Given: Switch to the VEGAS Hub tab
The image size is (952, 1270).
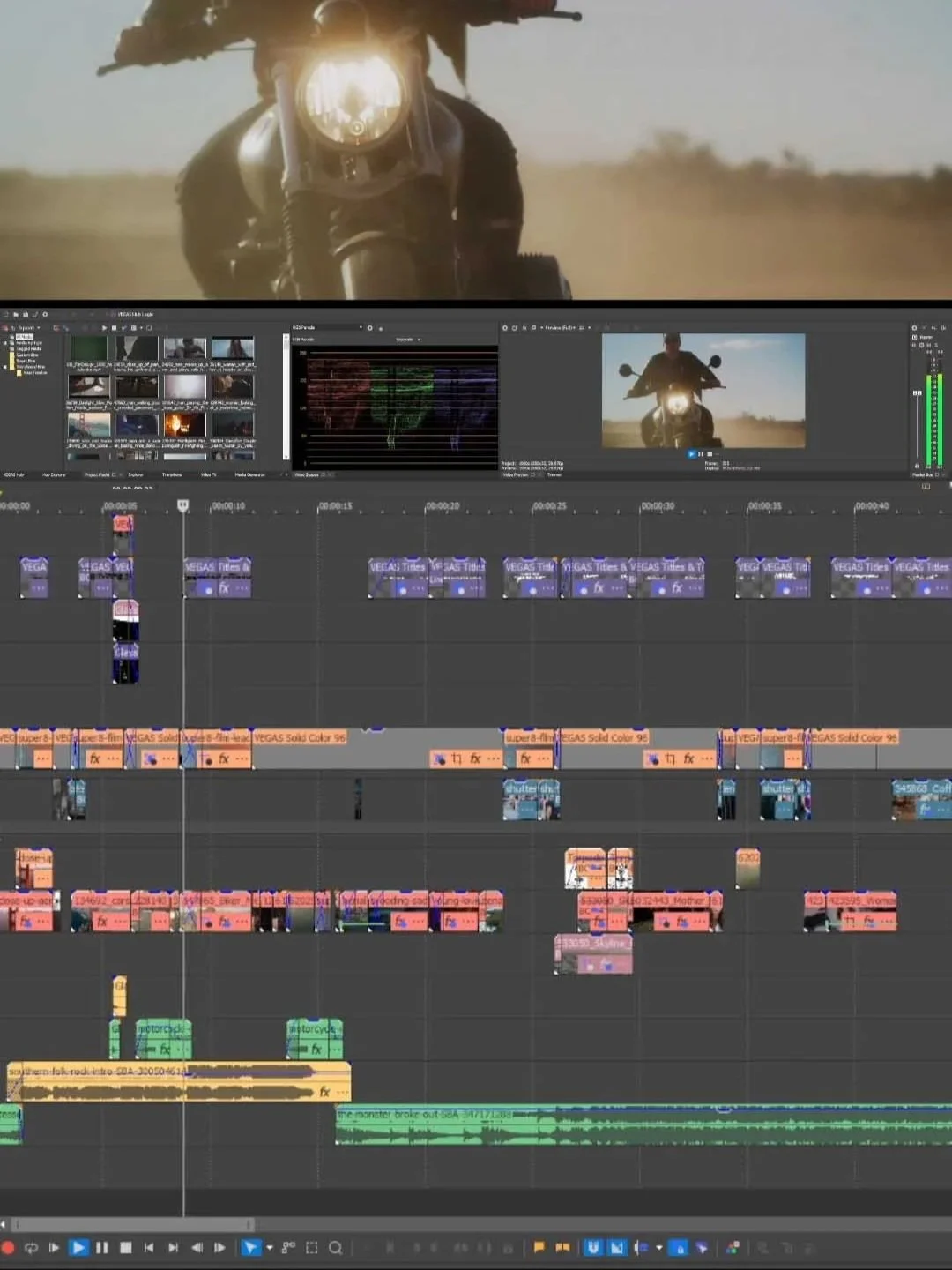Looking at the screenshot, I should pyautogui.click(x=13, y=474).
